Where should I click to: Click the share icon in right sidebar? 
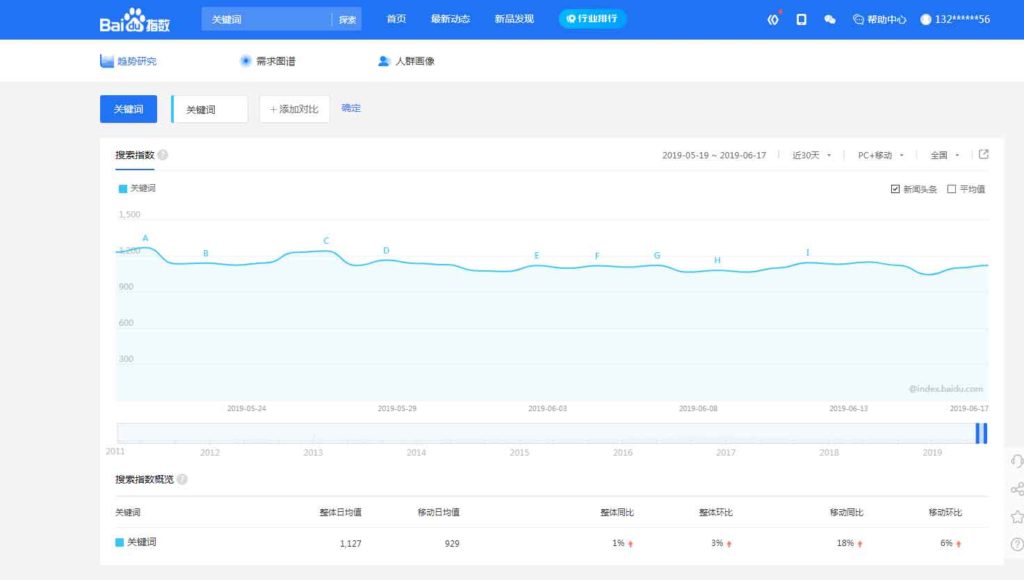[x=1017, y=489]
